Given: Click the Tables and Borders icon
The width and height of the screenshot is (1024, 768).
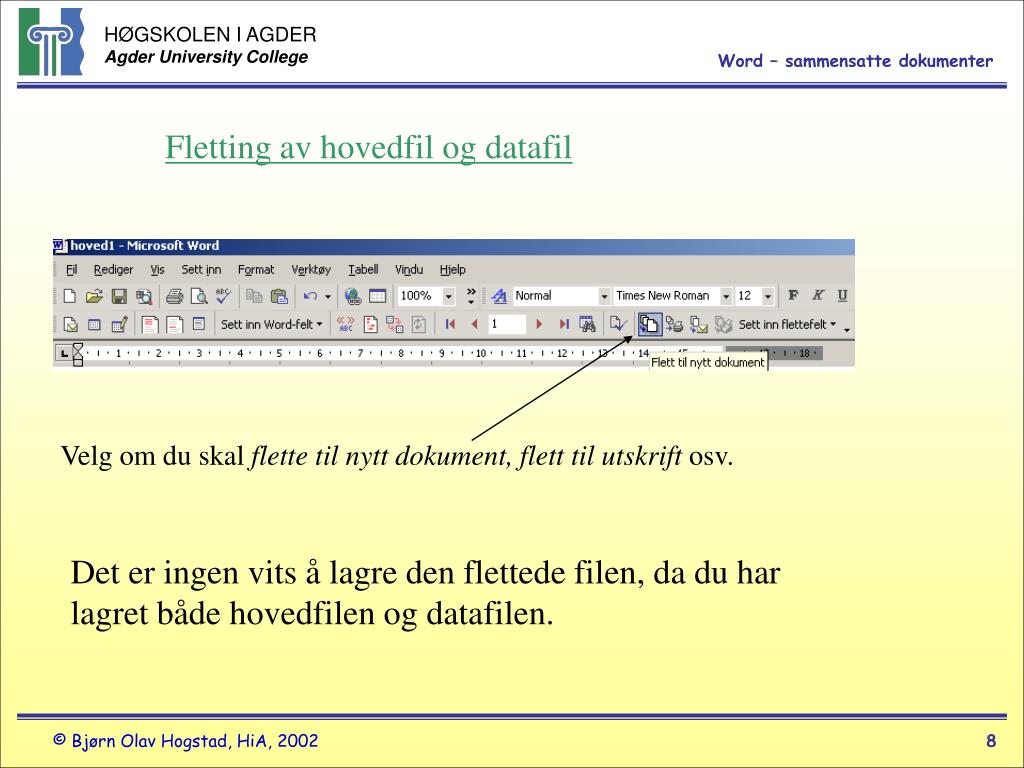Looking at the screenshot, I should pos(377,296).
